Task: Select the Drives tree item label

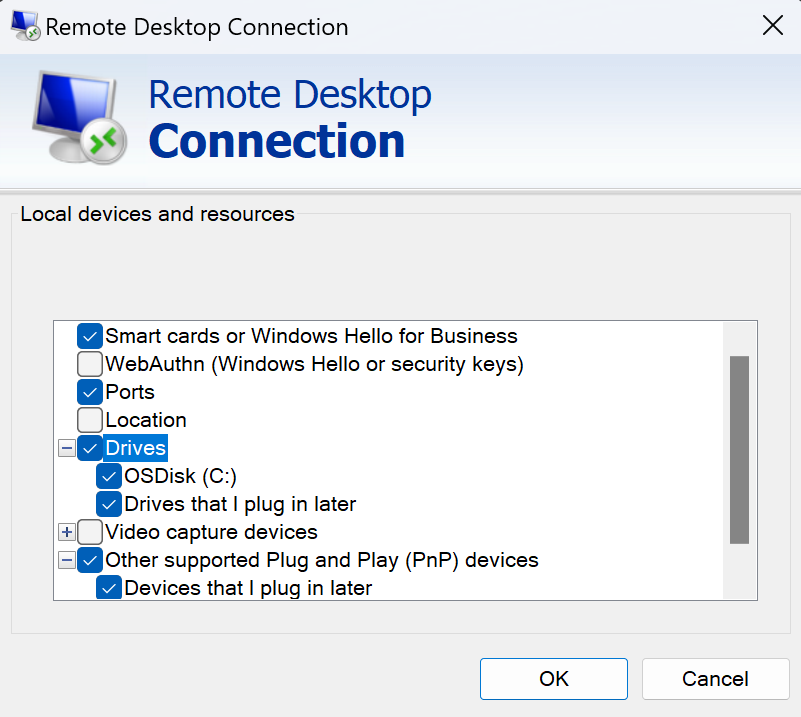Action: tap(135, 448)
